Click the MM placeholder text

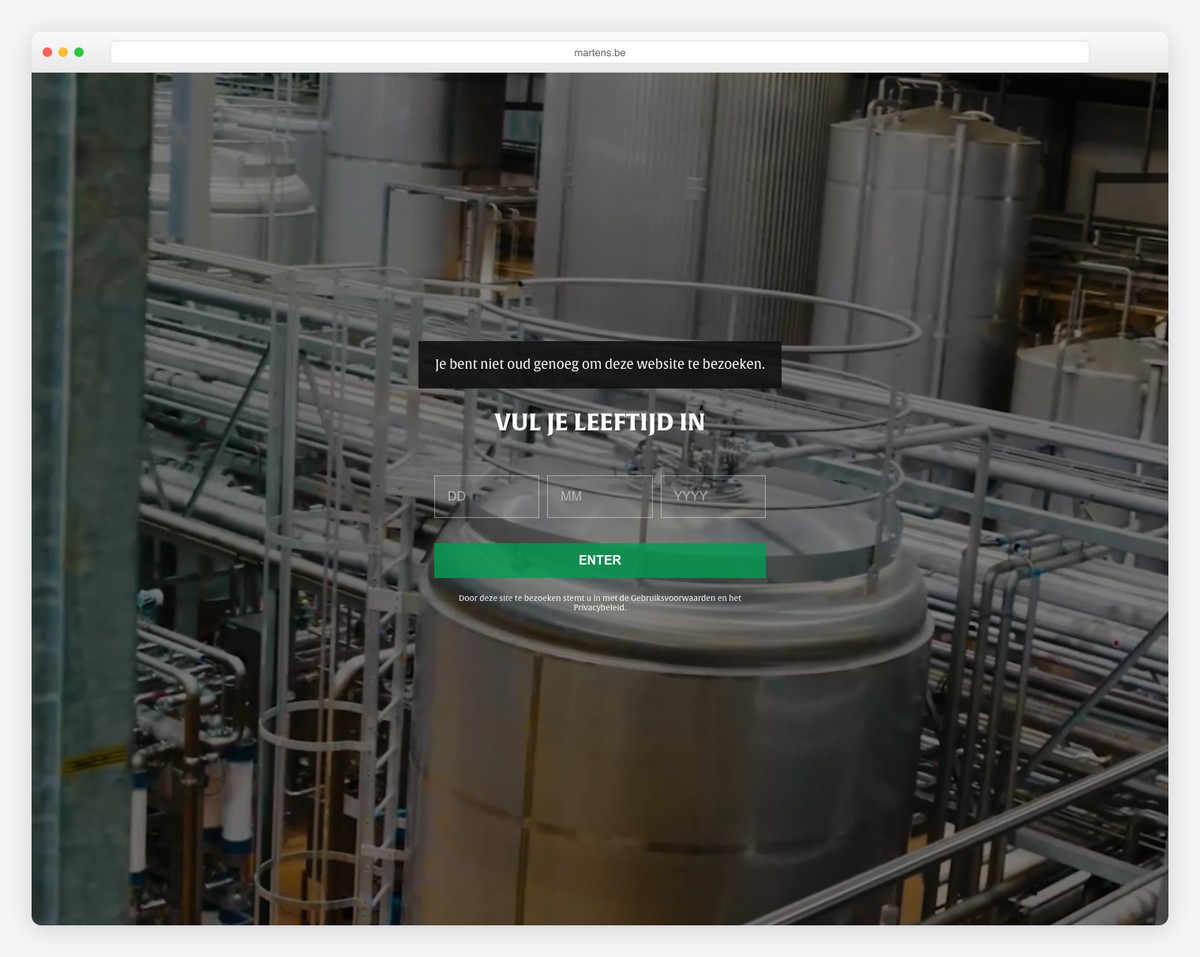point(571,496)
